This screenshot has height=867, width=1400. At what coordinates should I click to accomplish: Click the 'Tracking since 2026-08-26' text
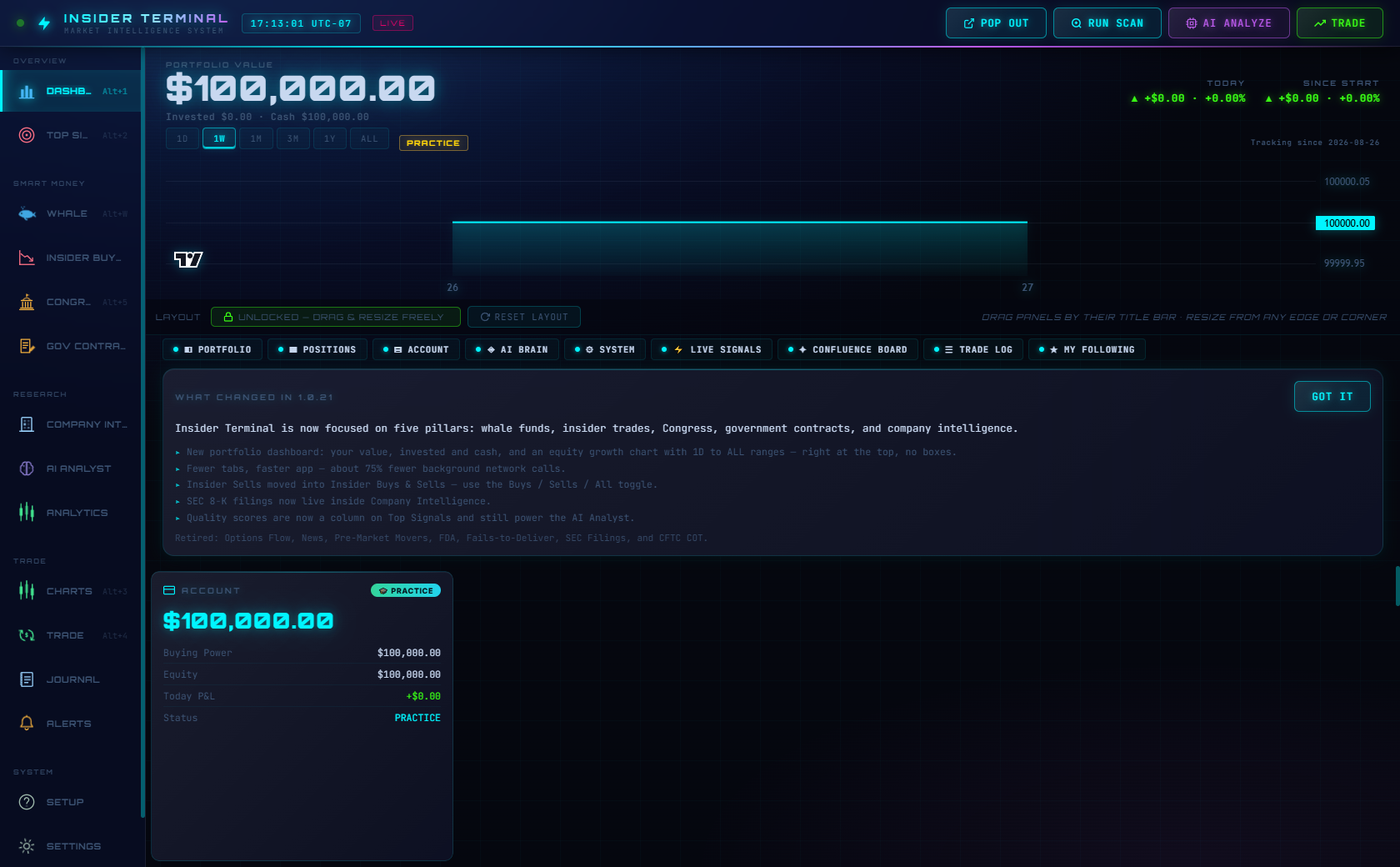[1315, 143]
